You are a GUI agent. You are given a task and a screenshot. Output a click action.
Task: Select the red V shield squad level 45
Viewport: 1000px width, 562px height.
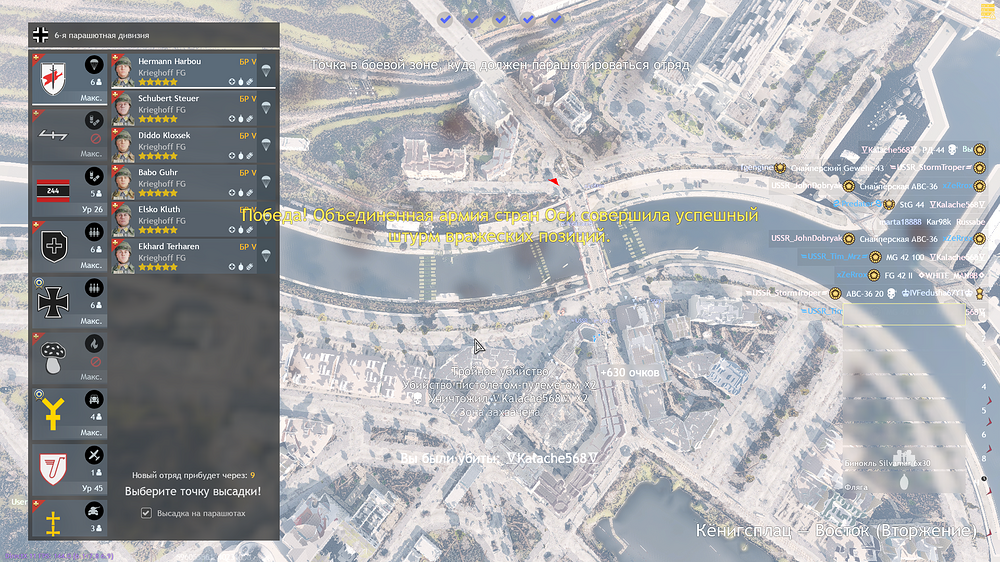coord(69,469)
